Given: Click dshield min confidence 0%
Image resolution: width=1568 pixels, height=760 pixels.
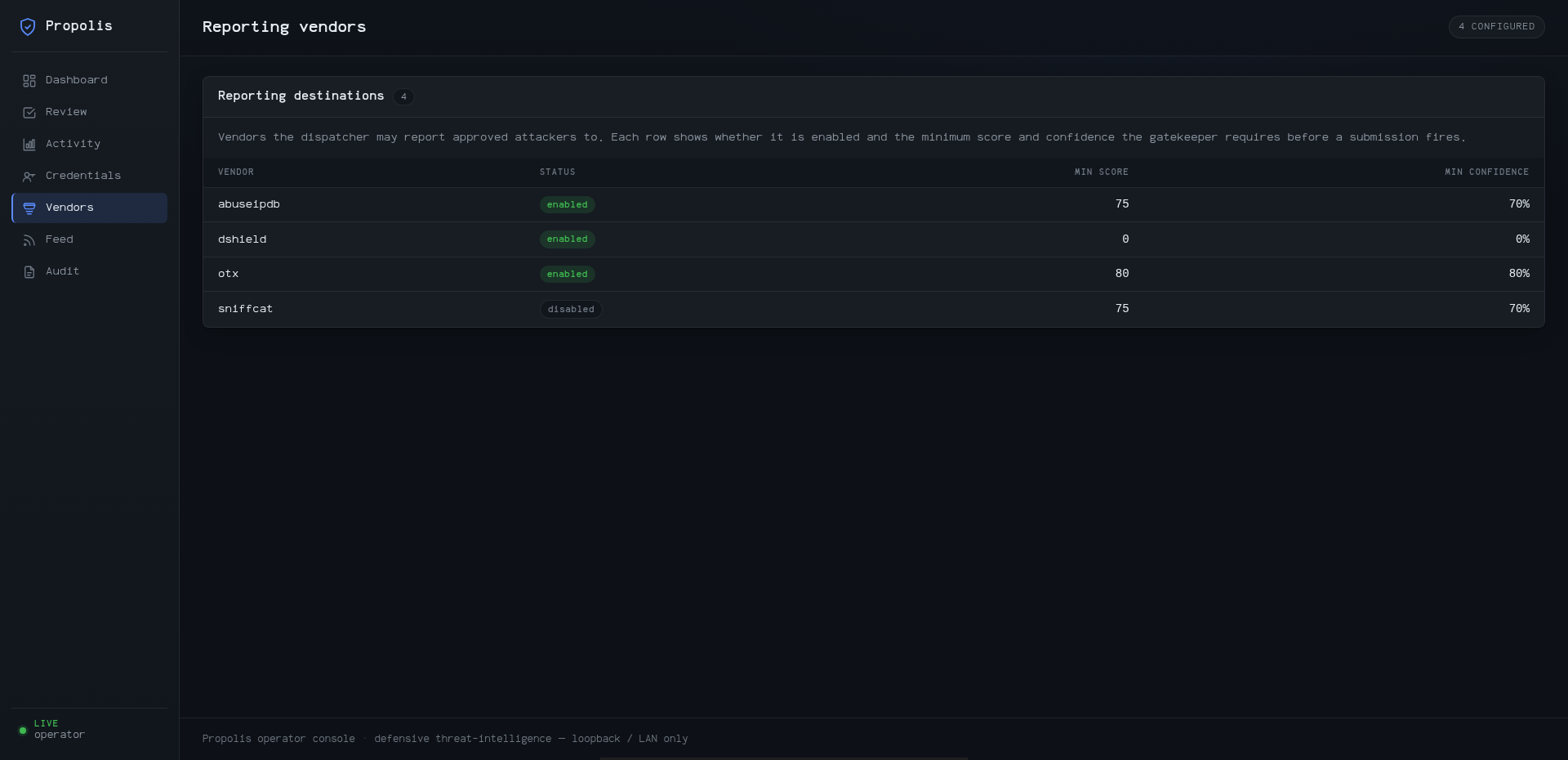Looking at the screenshot, I should (1522, 239).
